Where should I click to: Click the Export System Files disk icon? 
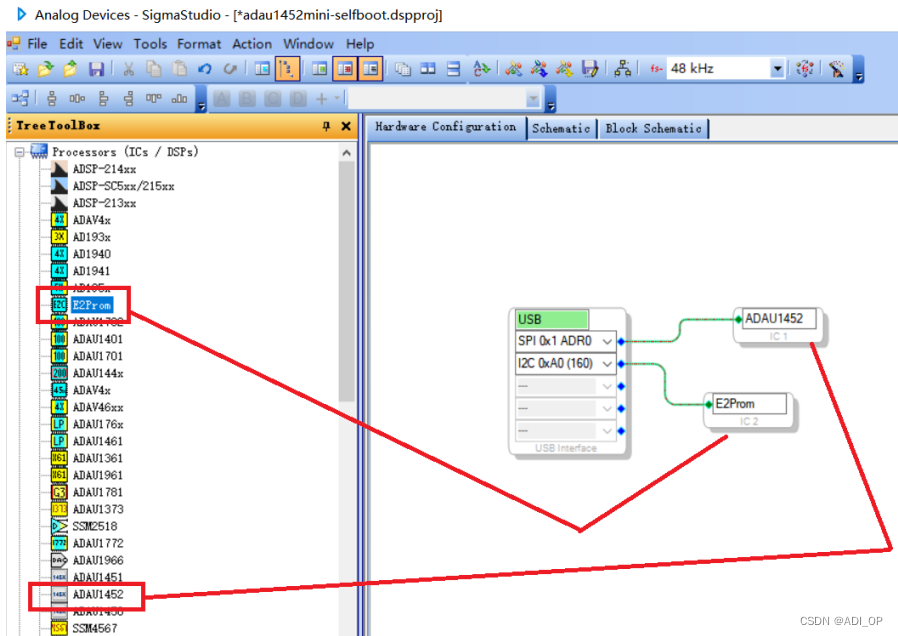click(590, 69)
